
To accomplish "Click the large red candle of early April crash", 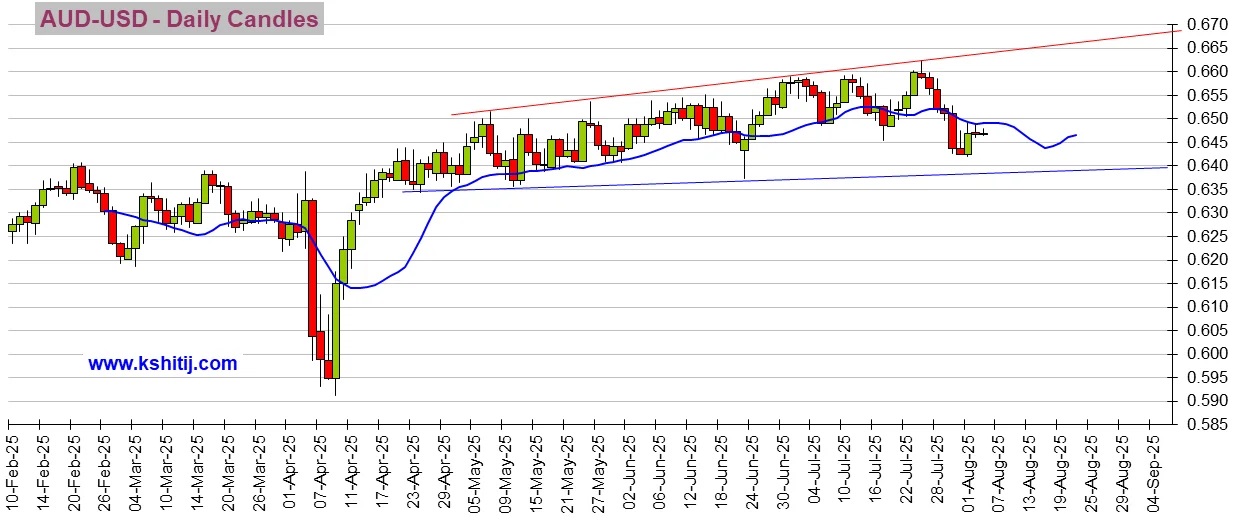I will click(312, 265).
